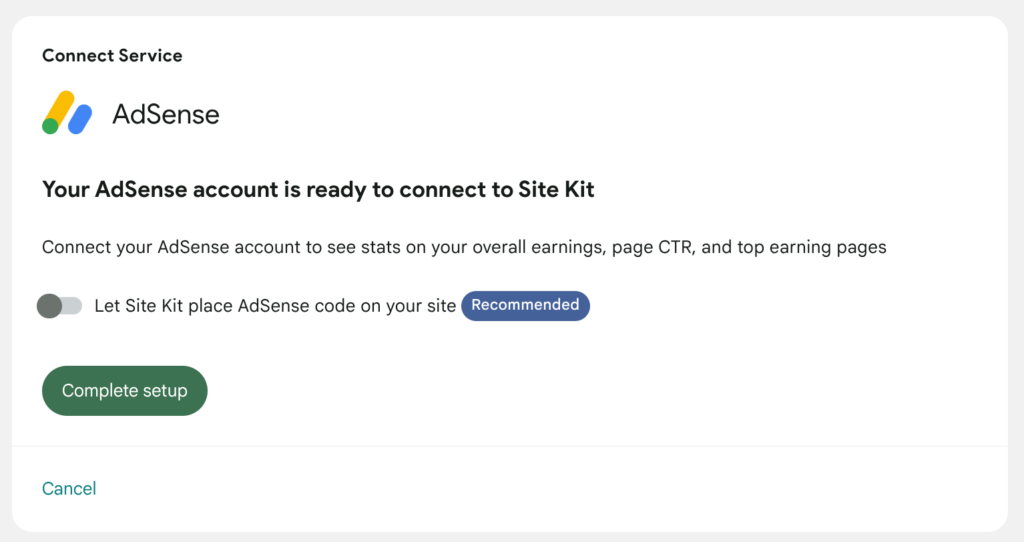Click the yellow bar of AdSense logo

pos(62,108)
